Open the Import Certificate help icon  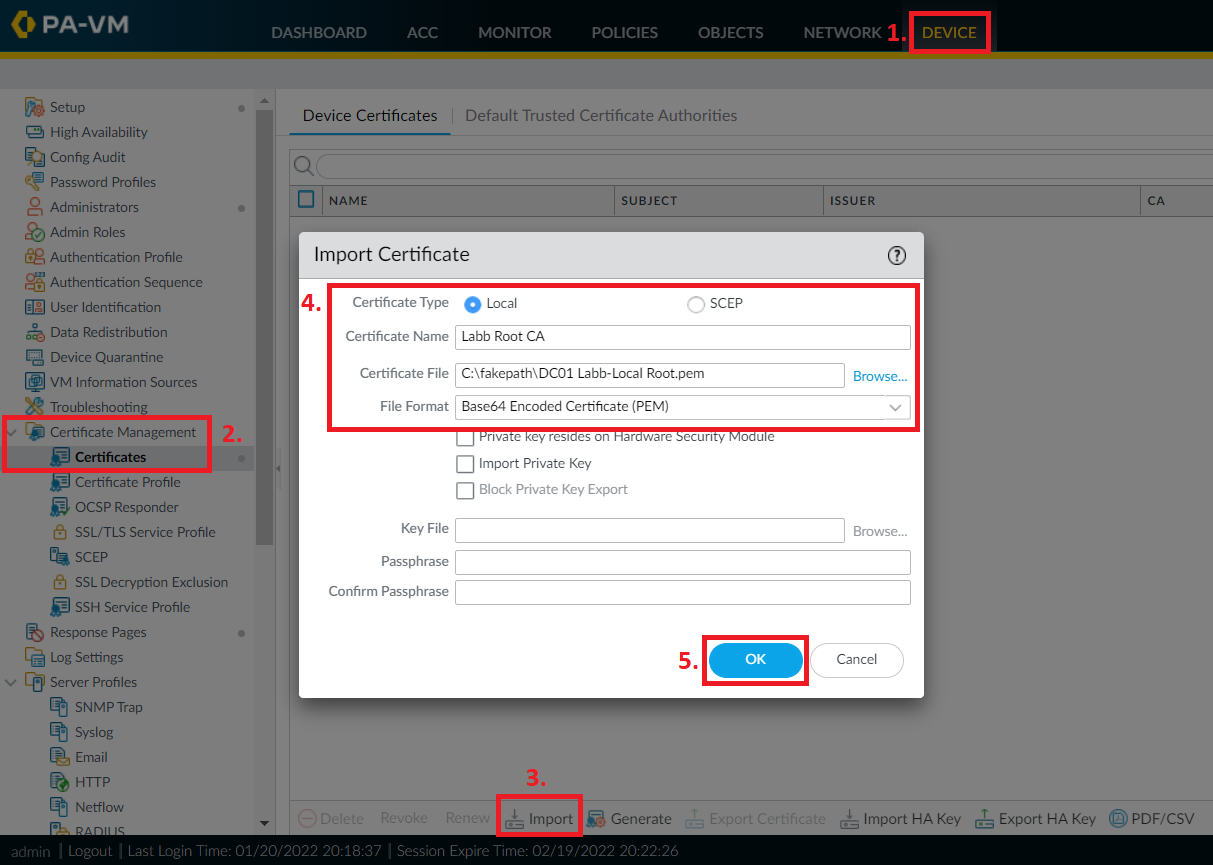click(896, 255)
